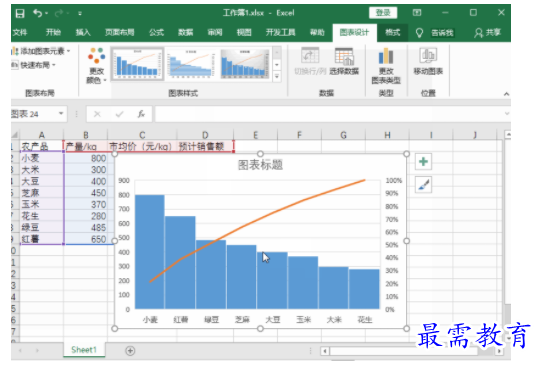Expand 添加图表元素 dropdown
The image size is (539, 367).
click(41, 51)
